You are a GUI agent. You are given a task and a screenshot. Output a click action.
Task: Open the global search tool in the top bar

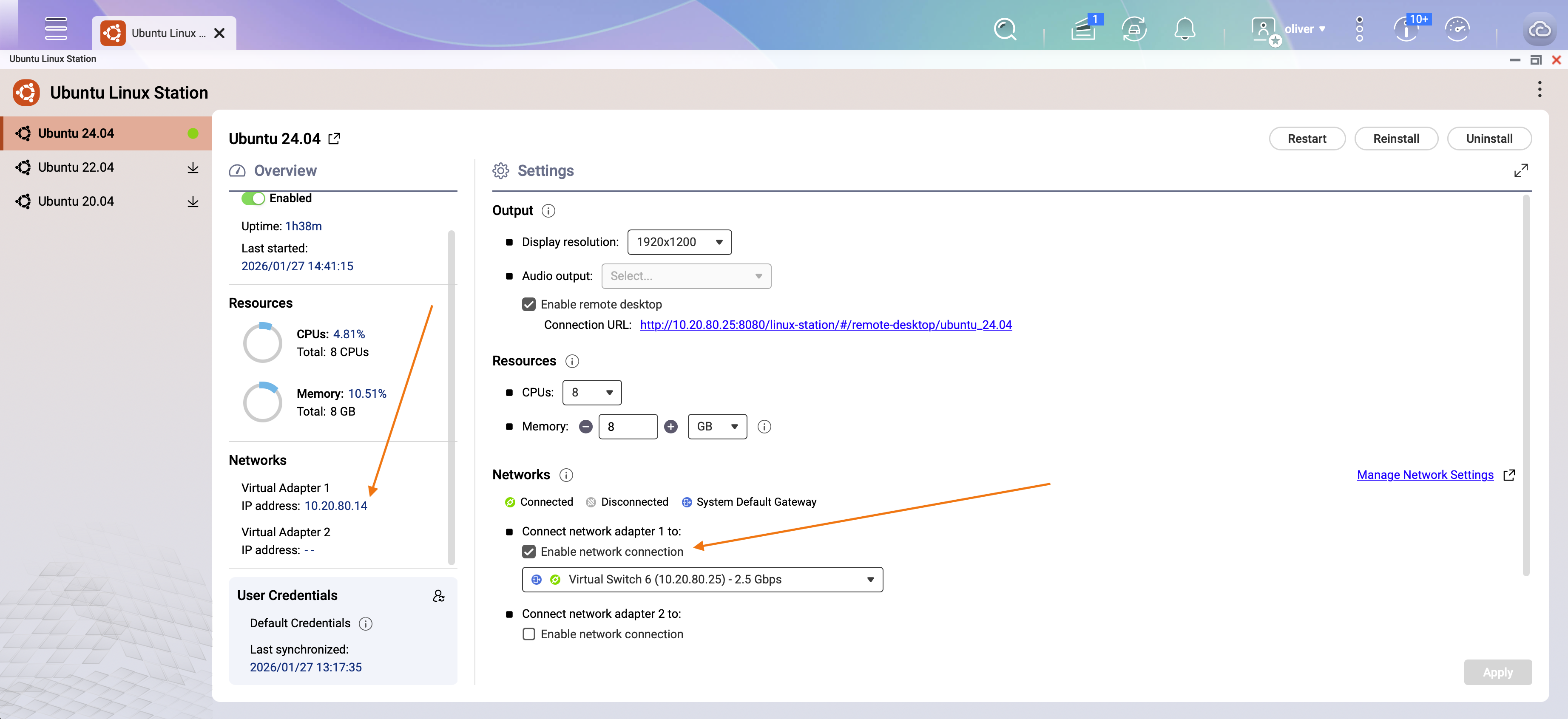click(x=1004, y=28)
